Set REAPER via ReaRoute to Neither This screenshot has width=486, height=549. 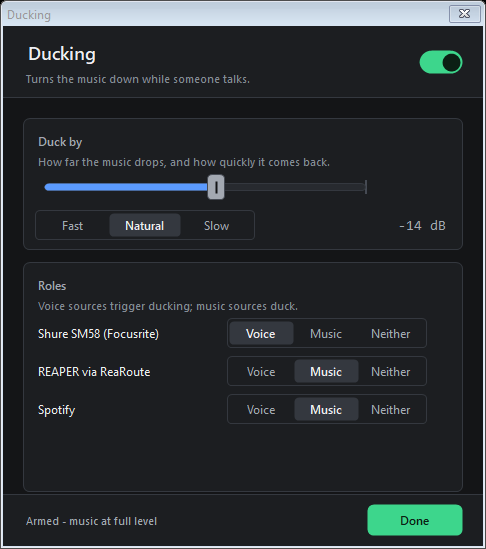(391, 371)
